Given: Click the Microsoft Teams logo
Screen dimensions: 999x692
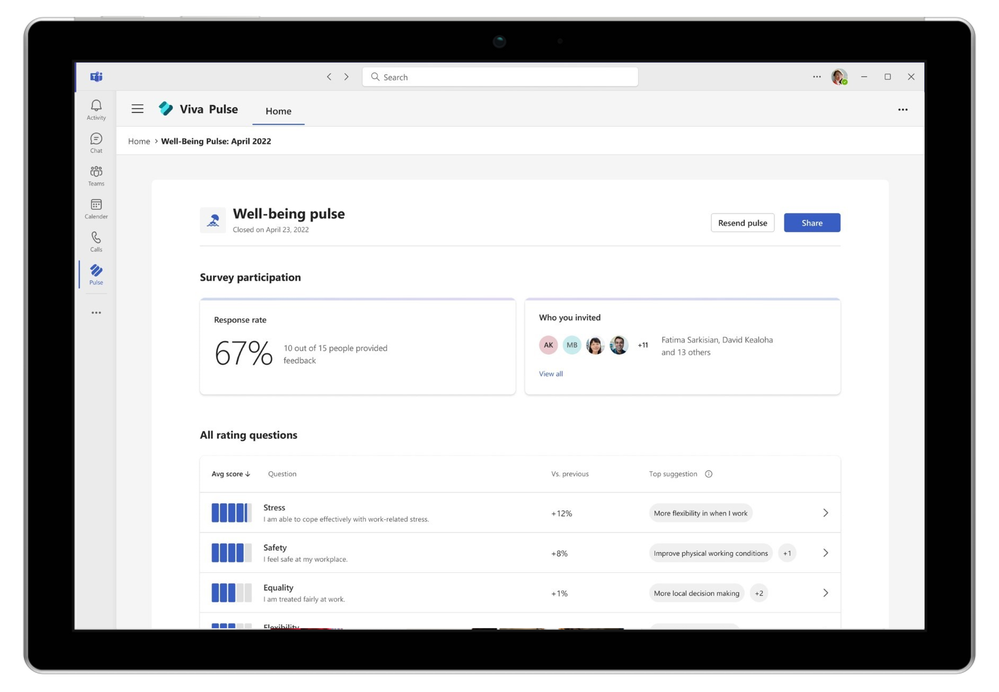Looking at the screenshot, I should [96, 77].
